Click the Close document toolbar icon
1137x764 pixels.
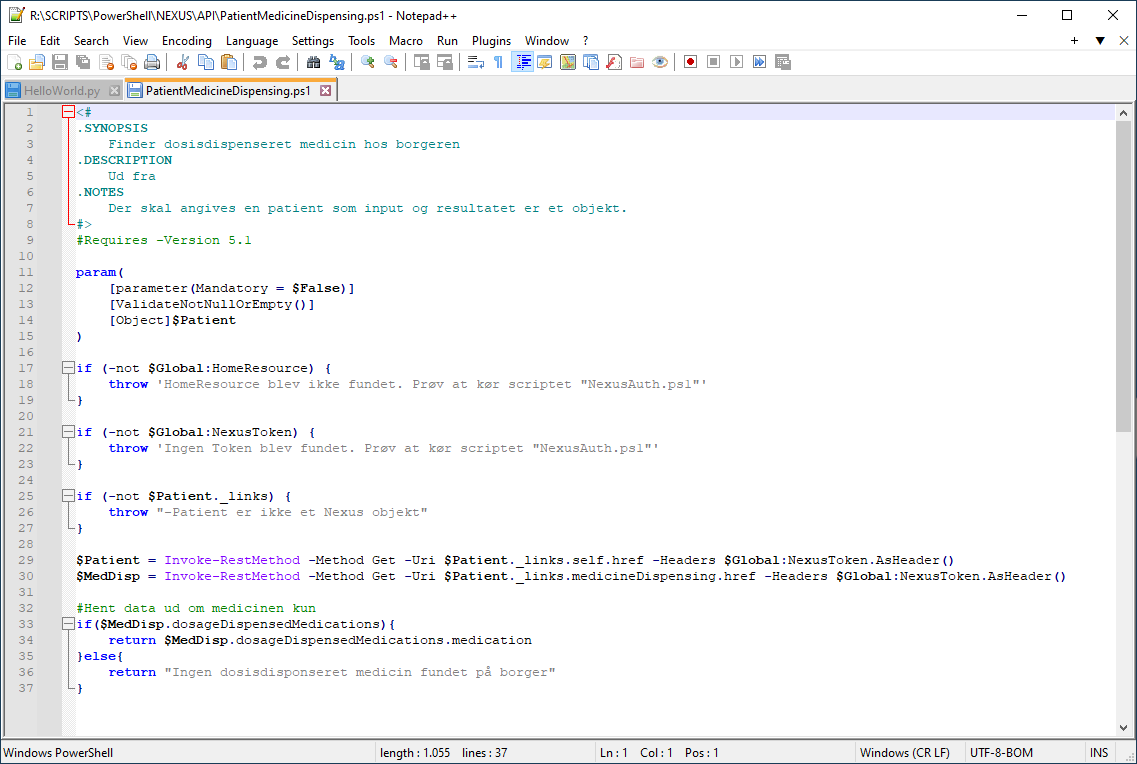point(107,62)
